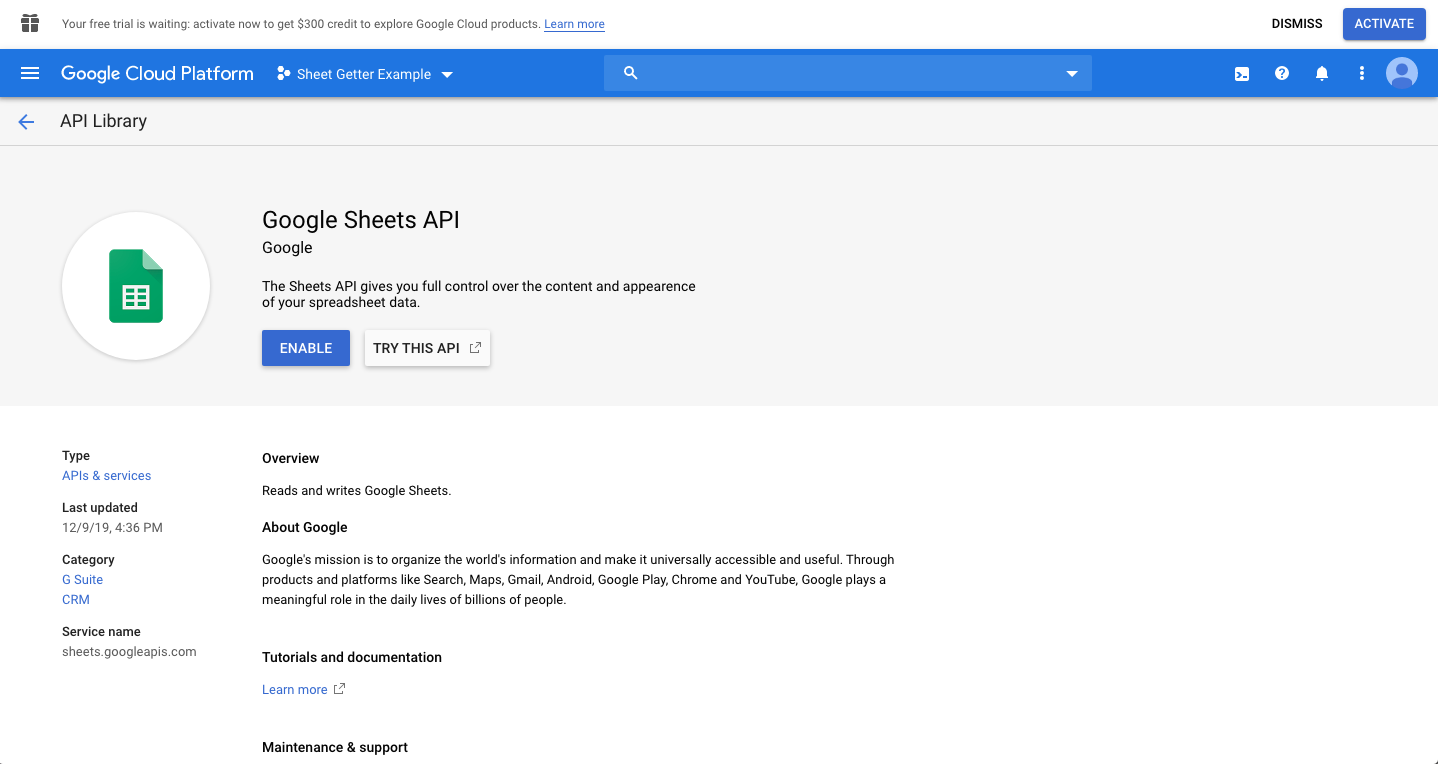Click the API Library page title
Viewport: 1438px width, 764px height.
103,121
